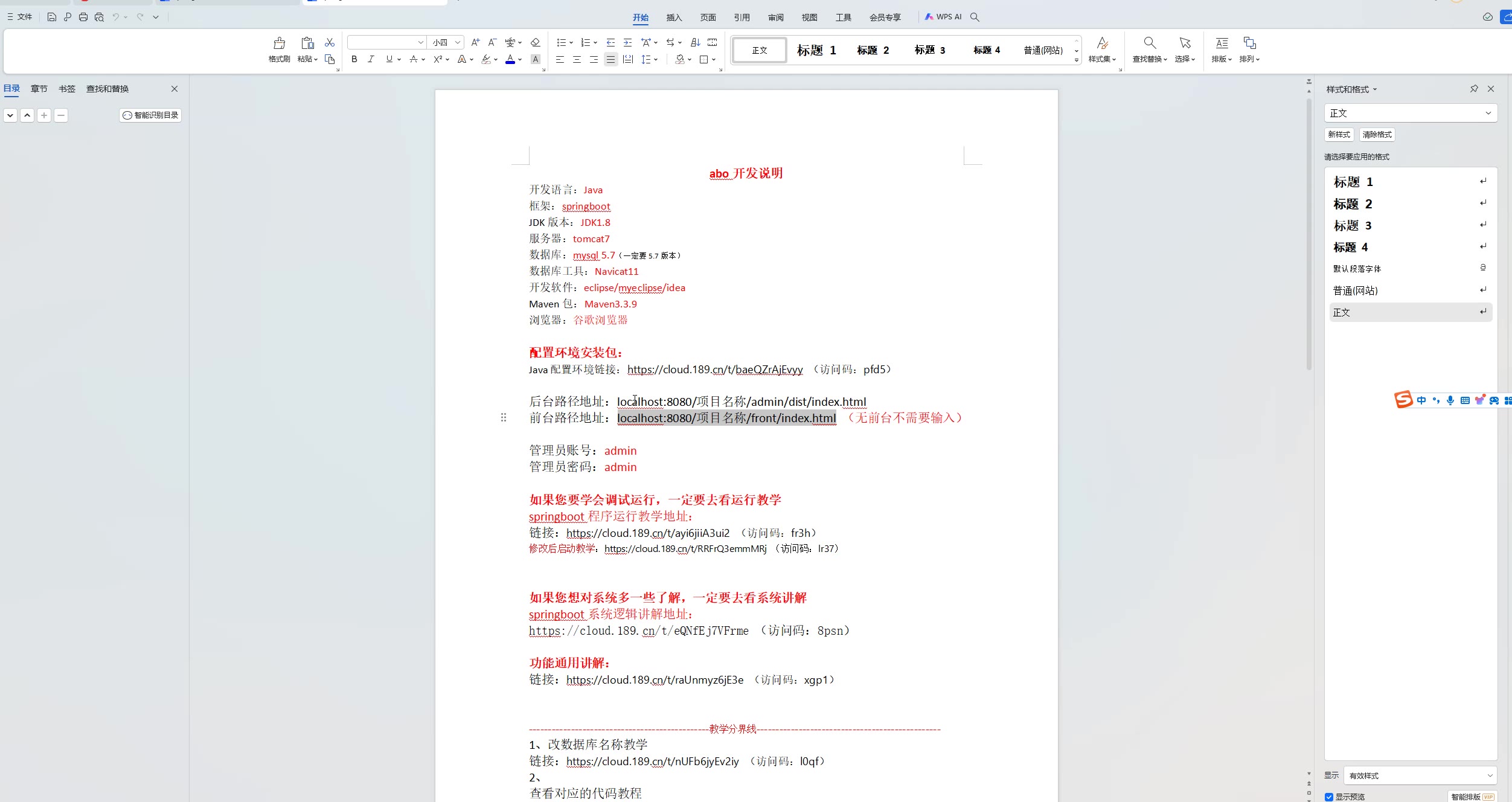Toggle bold formatting

354,59
